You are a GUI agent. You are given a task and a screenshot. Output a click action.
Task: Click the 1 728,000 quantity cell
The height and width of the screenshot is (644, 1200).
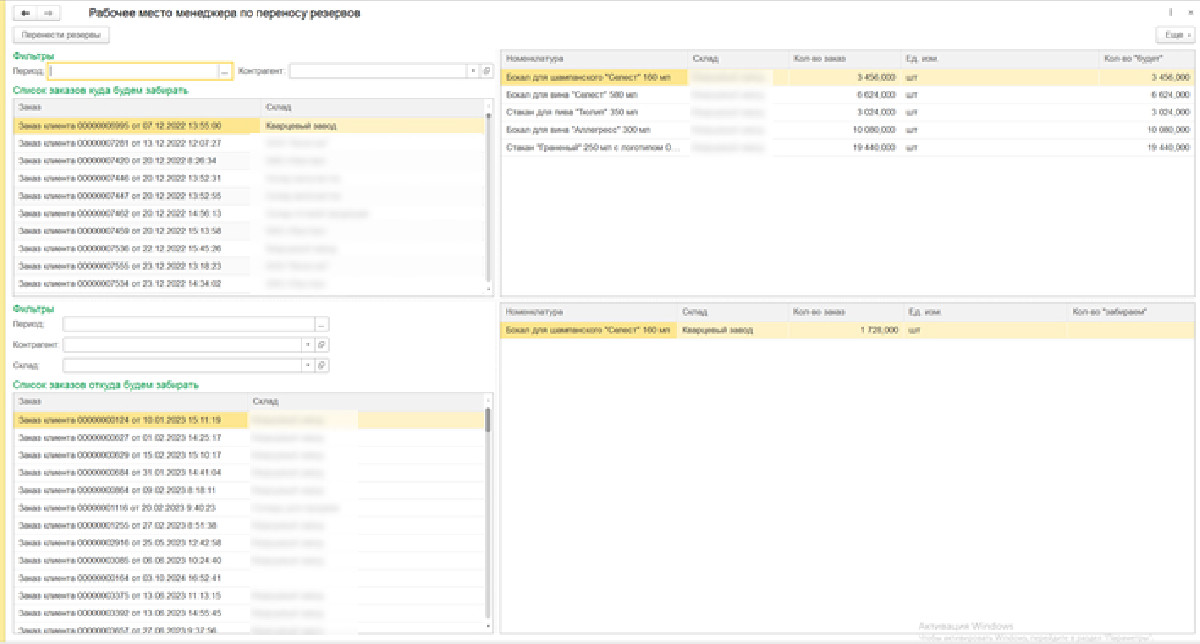(844, 330)
